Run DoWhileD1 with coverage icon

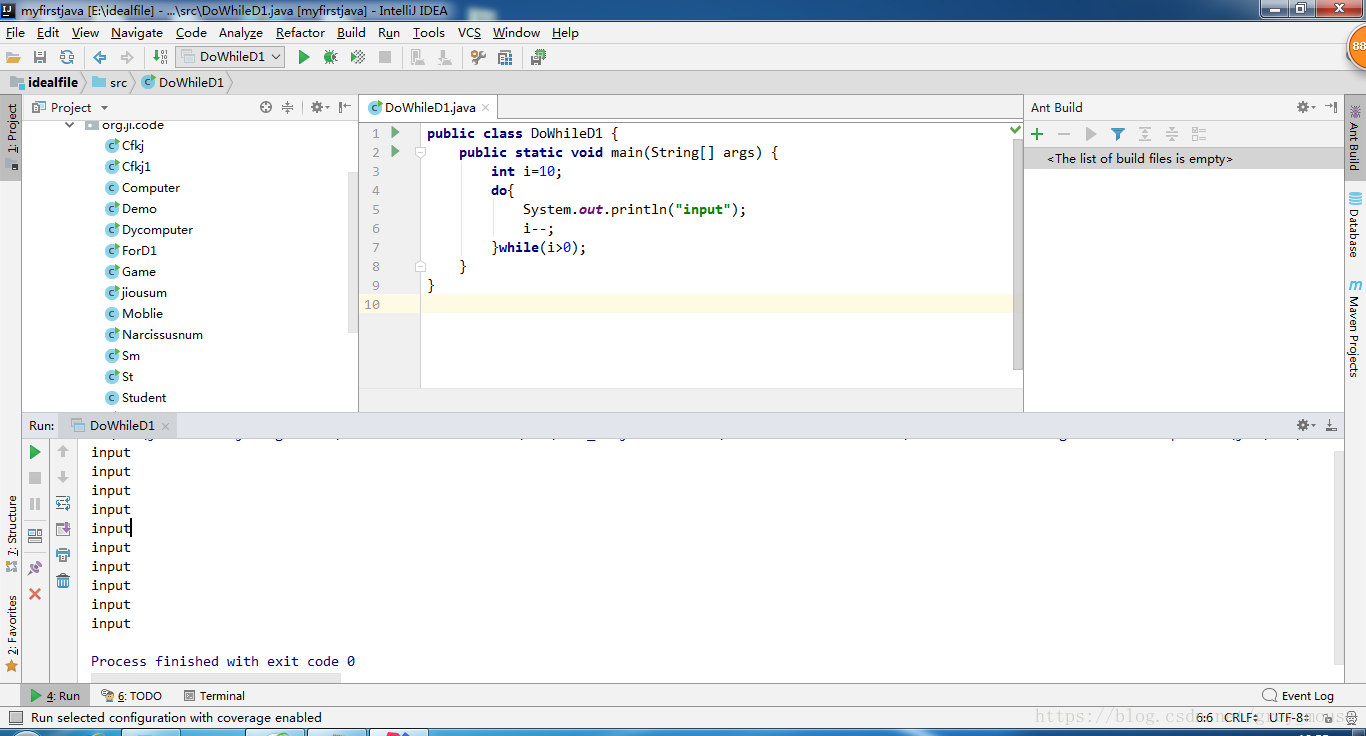tap(357, 58)
